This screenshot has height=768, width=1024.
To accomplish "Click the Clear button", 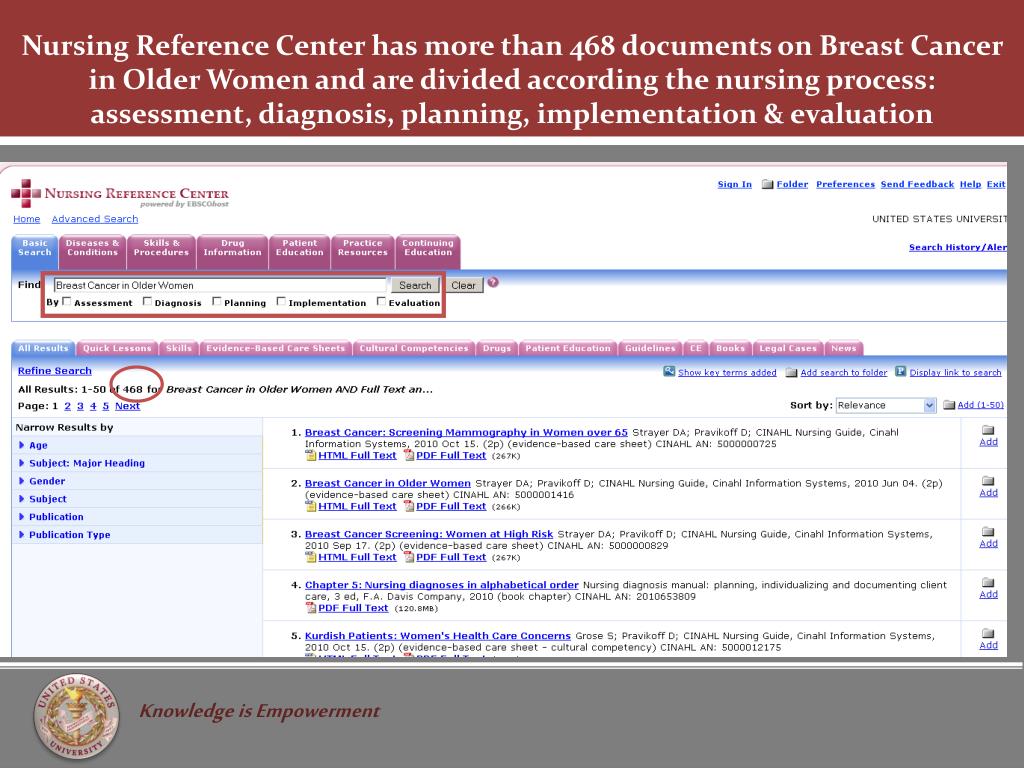I will (464, 285).
